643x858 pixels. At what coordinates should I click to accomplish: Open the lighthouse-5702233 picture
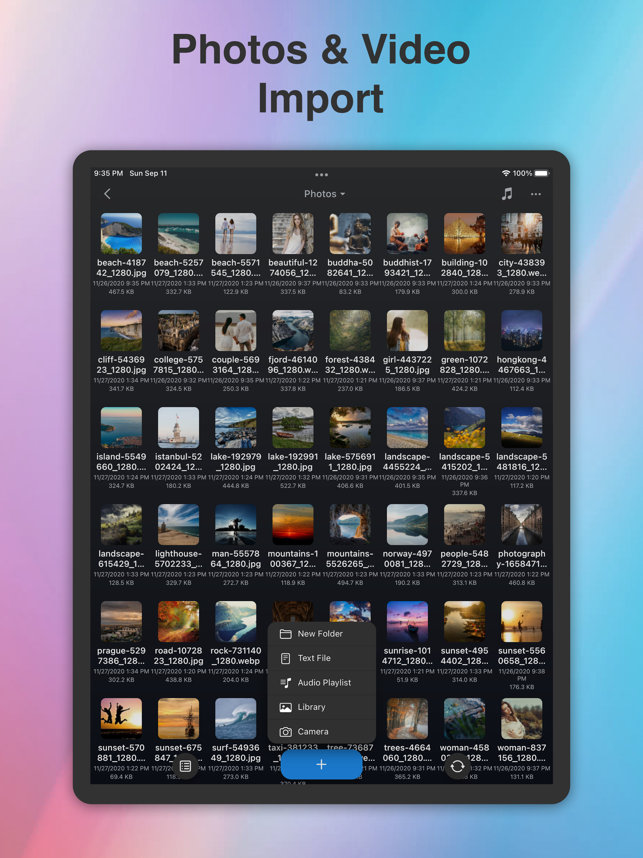(x=178, y=525)
